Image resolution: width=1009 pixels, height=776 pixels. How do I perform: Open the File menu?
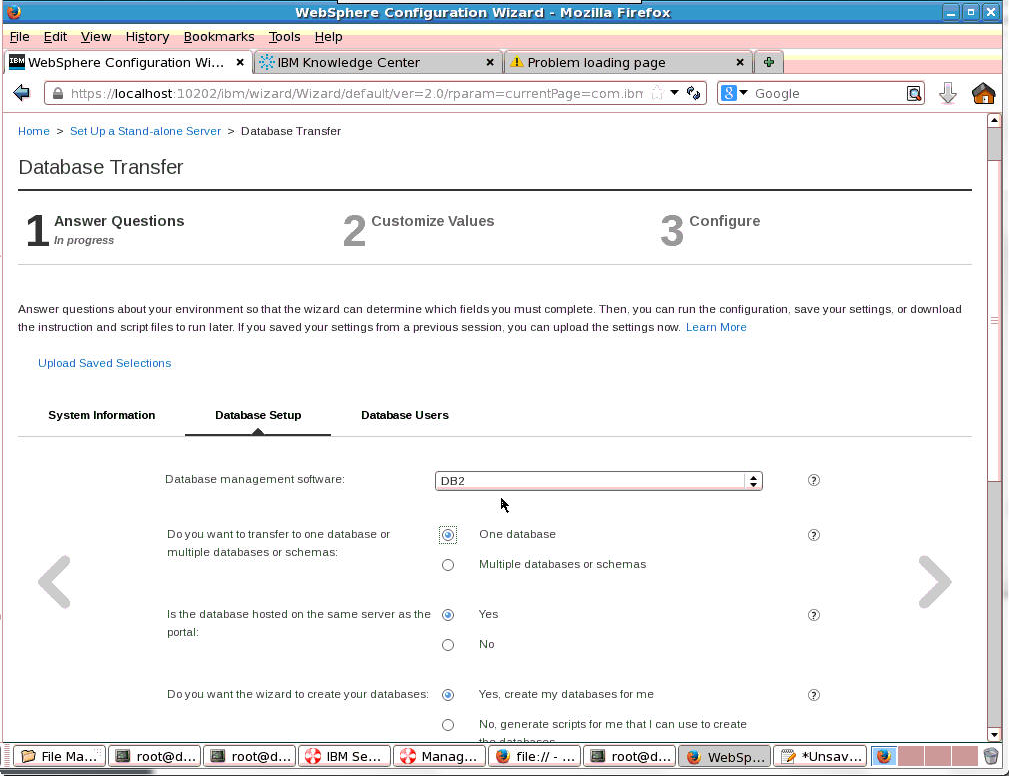click(x=19, y=37)
